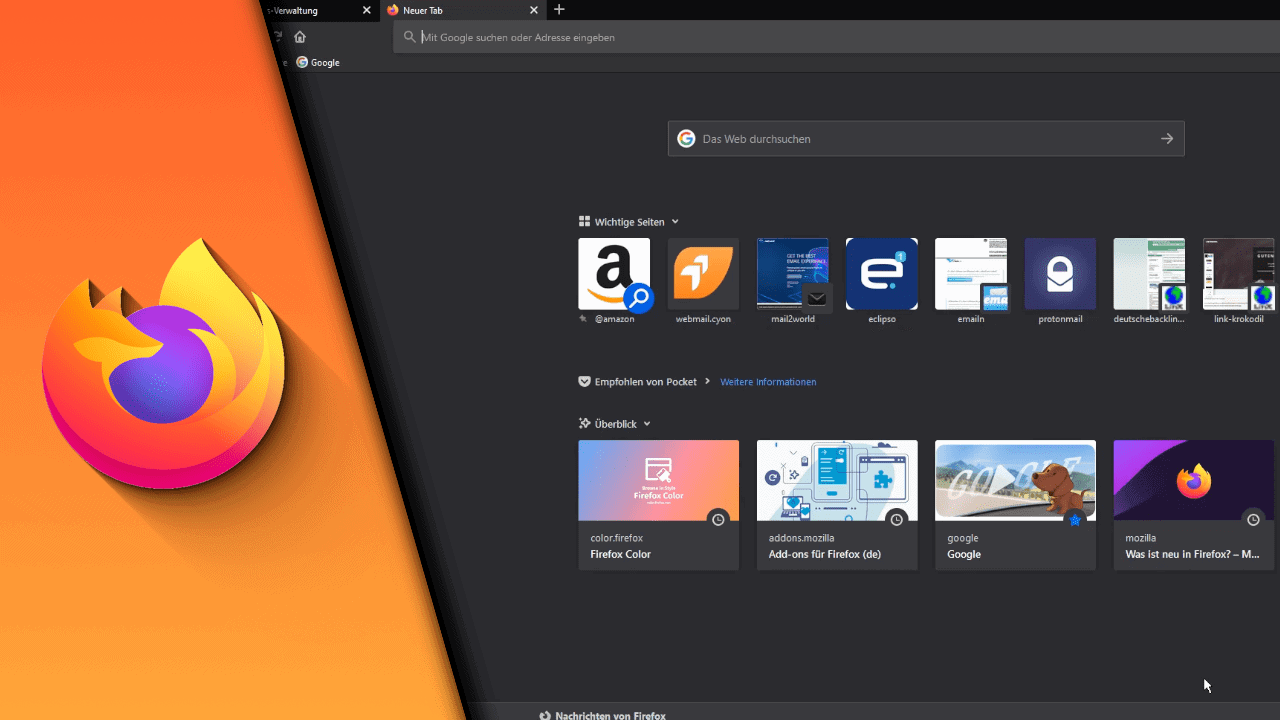Open the home page icon in toolbar
Image resolution: width=1280 pixels, height=720 pixels.
coord(300,37)
